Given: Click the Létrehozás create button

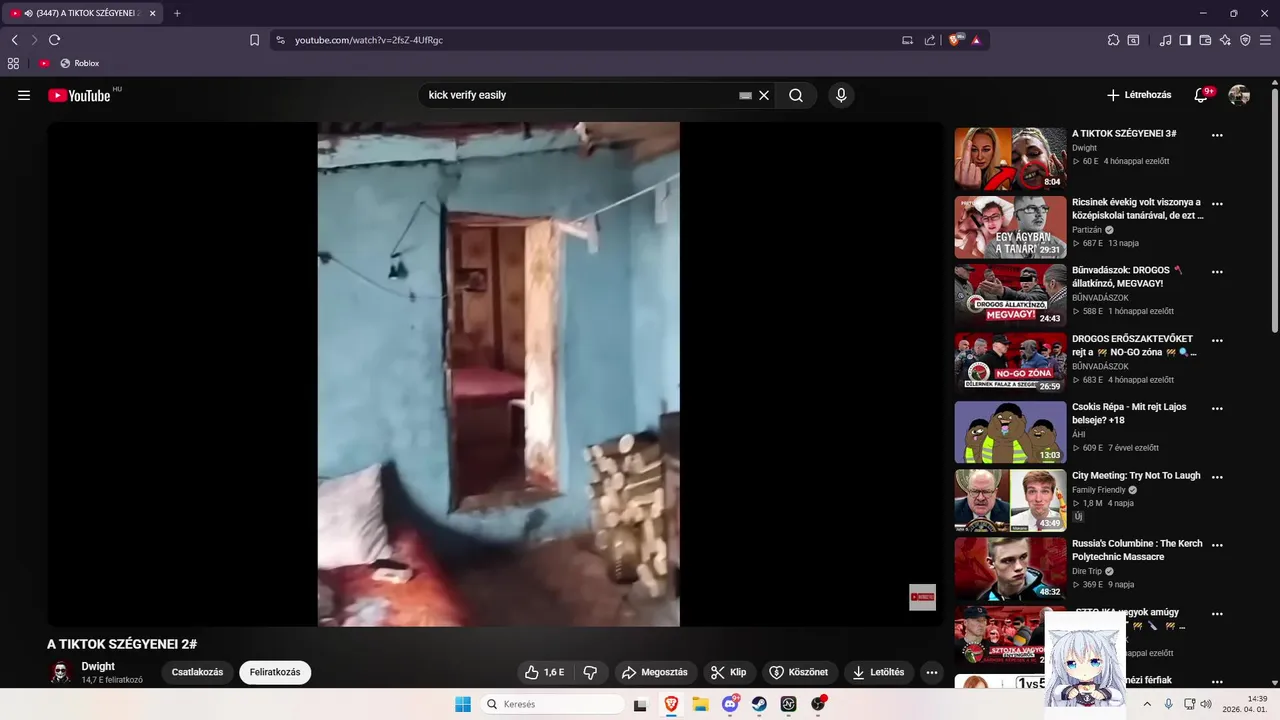Looking at the screenshot, I should click(1138, 95).
